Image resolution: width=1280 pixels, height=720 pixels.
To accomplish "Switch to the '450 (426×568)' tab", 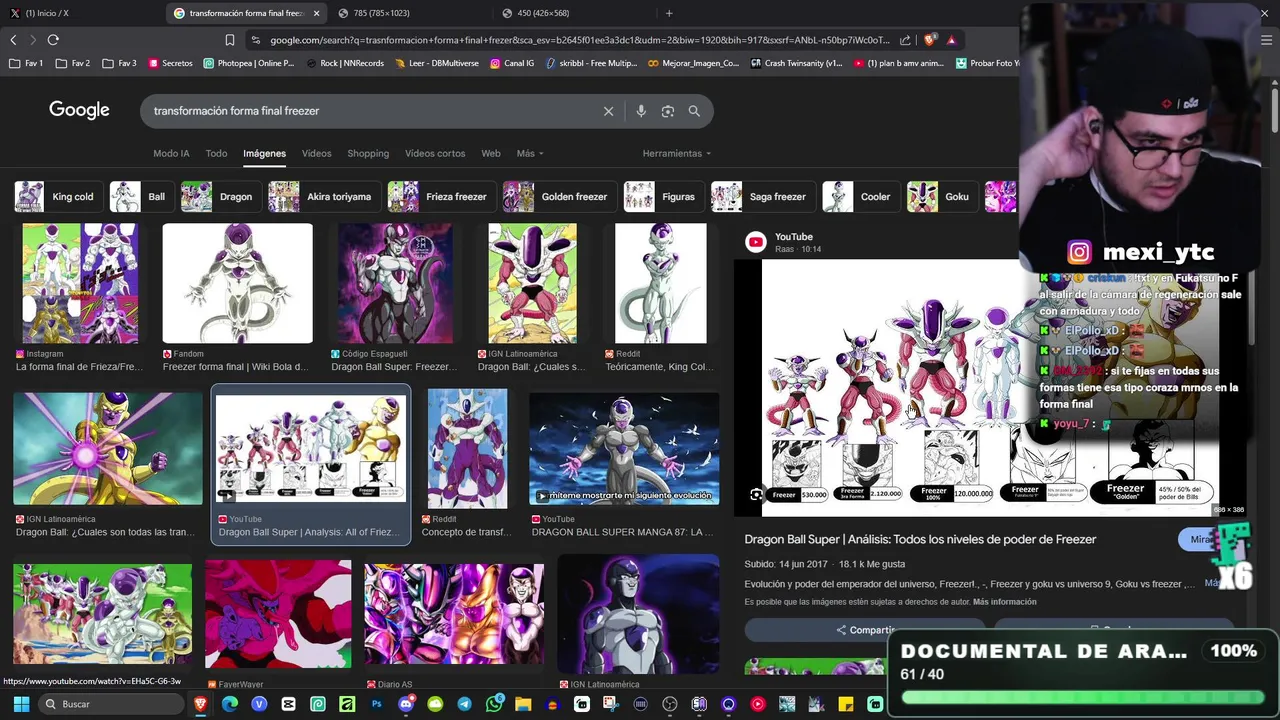I will pyautogui.click(x=575, y=13).
